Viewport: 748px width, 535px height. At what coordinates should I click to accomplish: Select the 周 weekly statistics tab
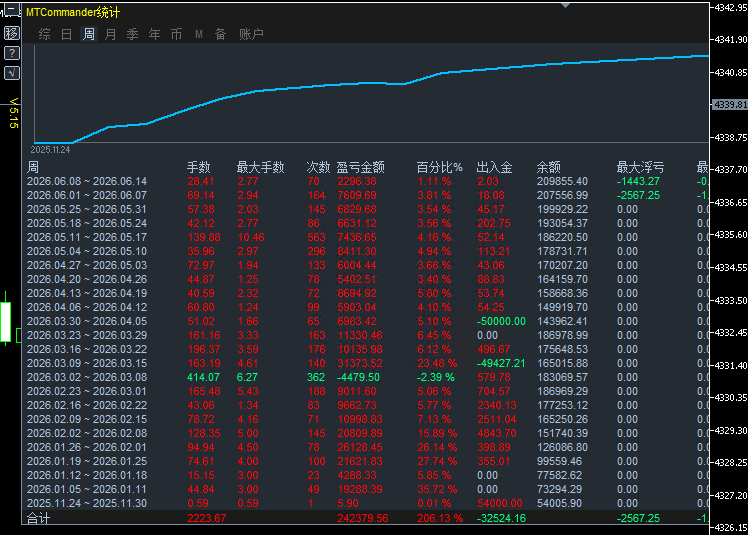point(89,34)
